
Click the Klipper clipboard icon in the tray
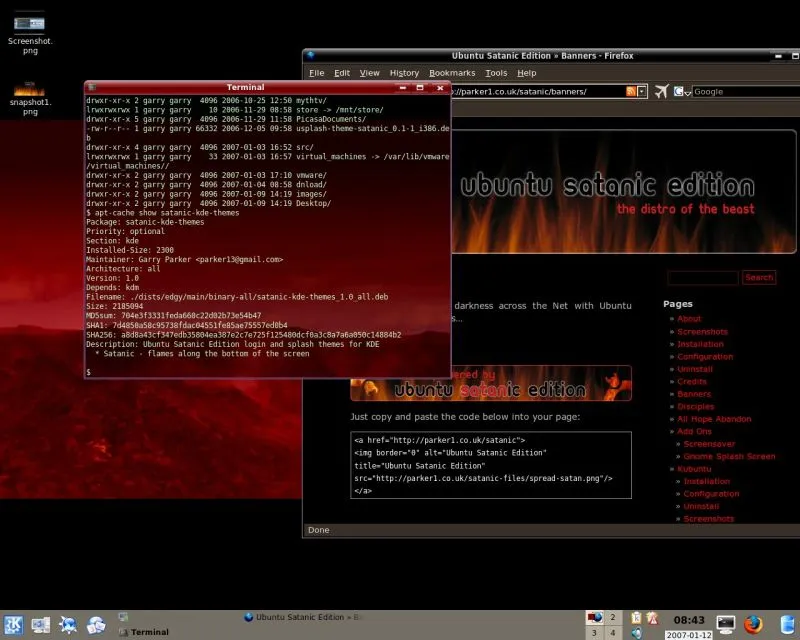point(636,617)
